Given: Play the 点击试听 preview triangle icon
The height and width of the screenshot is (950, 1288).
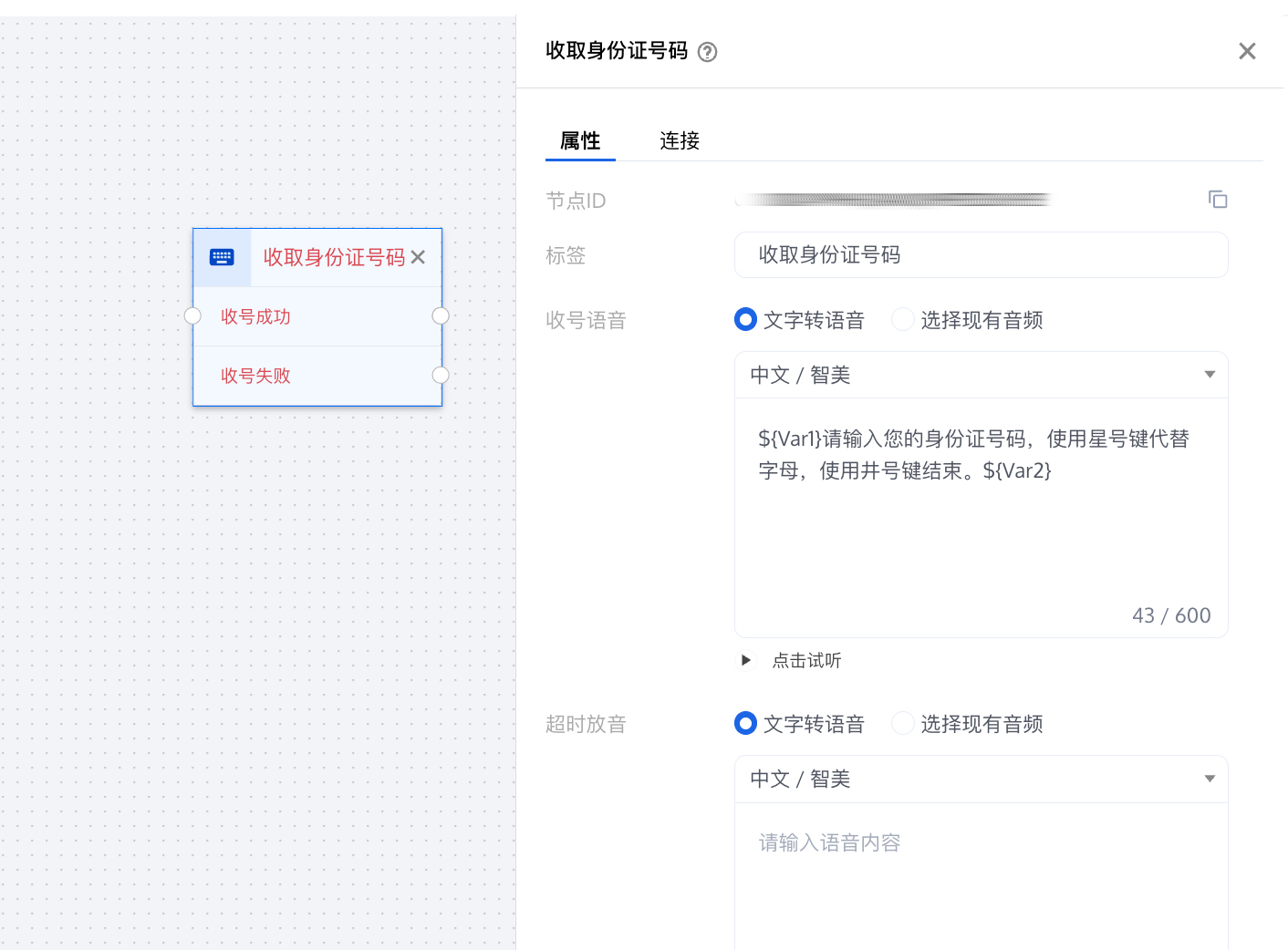Looking at the screenshot, I should (746, 660).
